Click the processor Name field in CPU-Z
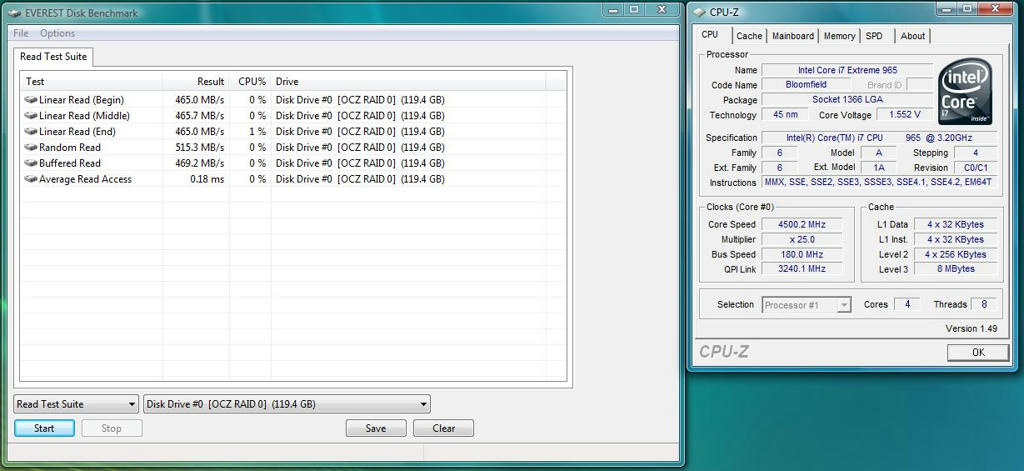 (848, 70)
